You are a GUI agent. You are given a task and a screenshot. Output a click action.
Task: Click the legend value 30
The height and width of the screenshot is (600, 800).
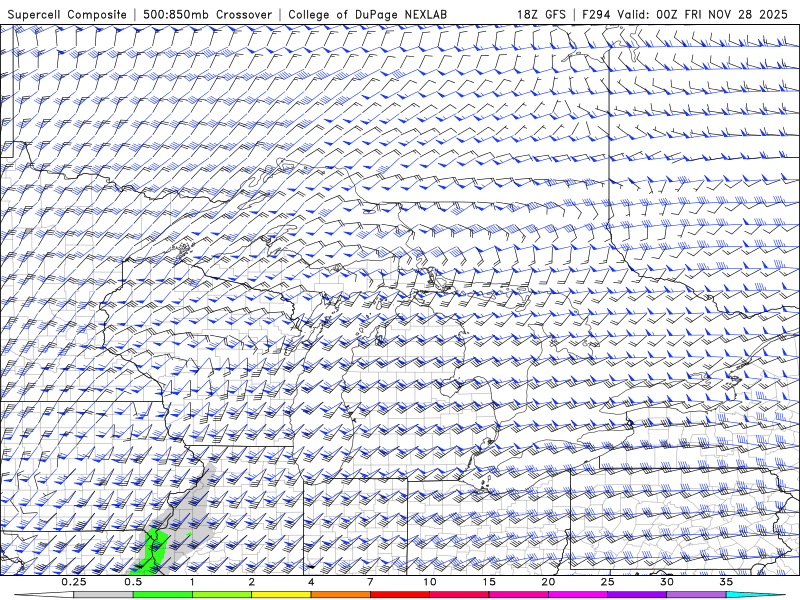666,582
